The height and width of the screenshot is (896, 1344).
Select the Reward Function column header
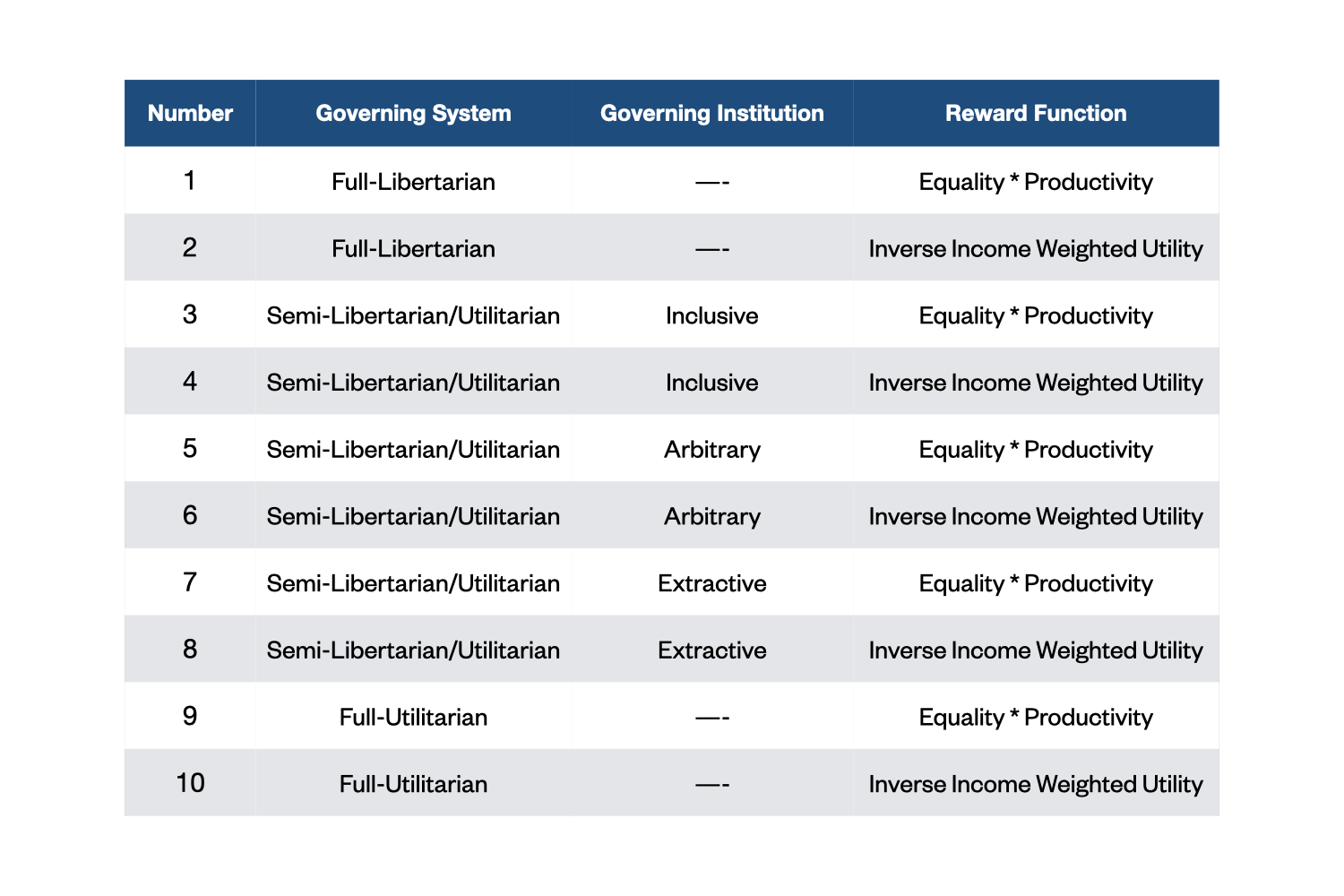click(1036, 114)
